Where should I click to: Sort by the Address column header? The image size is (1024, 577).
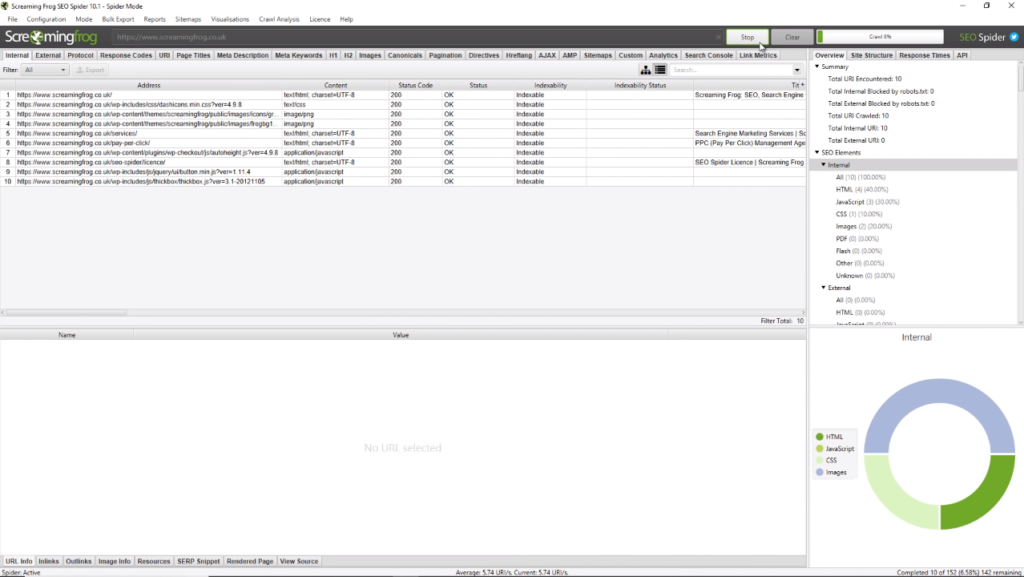[x=148, y=85]
